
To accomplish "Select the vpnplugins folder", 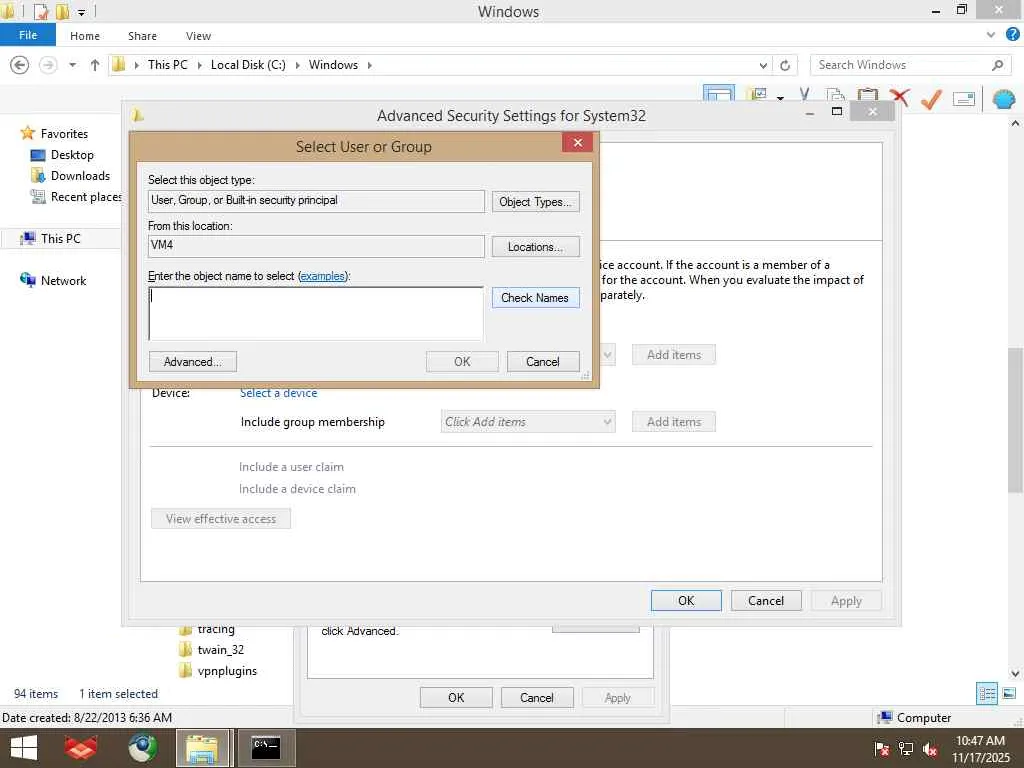I will click(x=218, y=671).
